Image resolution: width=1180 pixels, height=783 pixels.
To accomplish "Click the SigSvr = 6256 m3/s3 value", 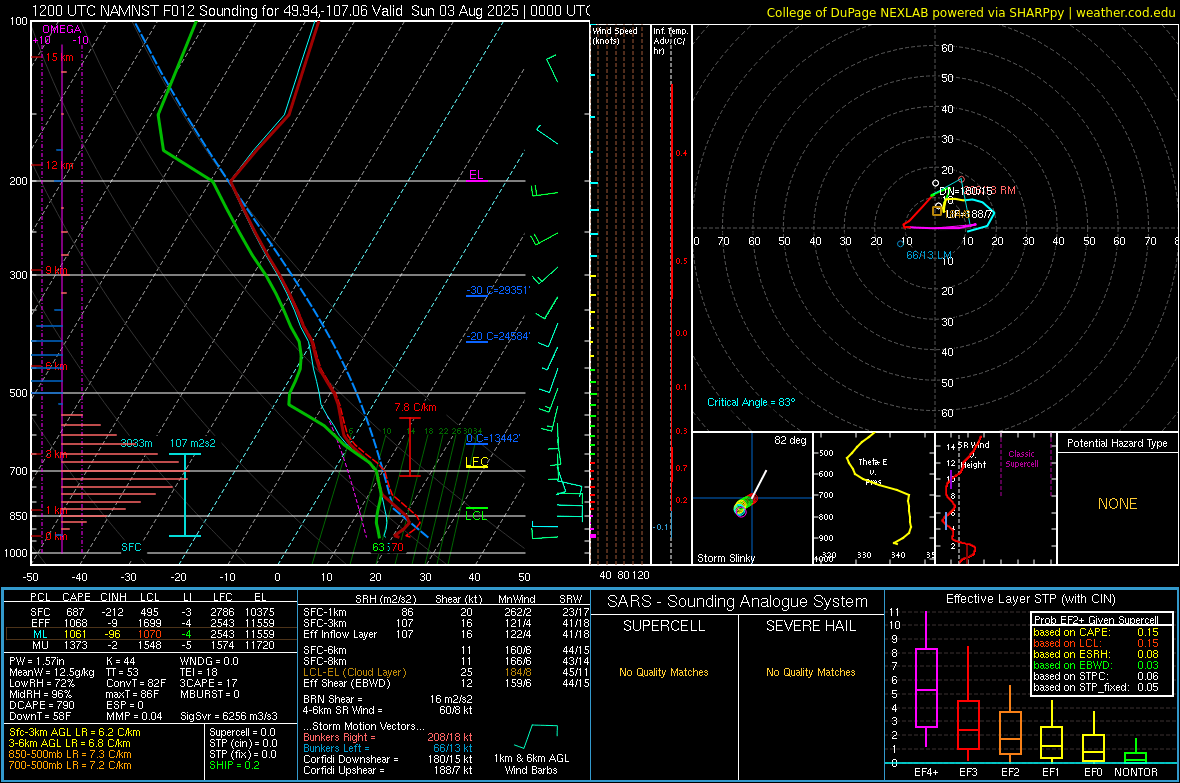I will coord(229,716).
